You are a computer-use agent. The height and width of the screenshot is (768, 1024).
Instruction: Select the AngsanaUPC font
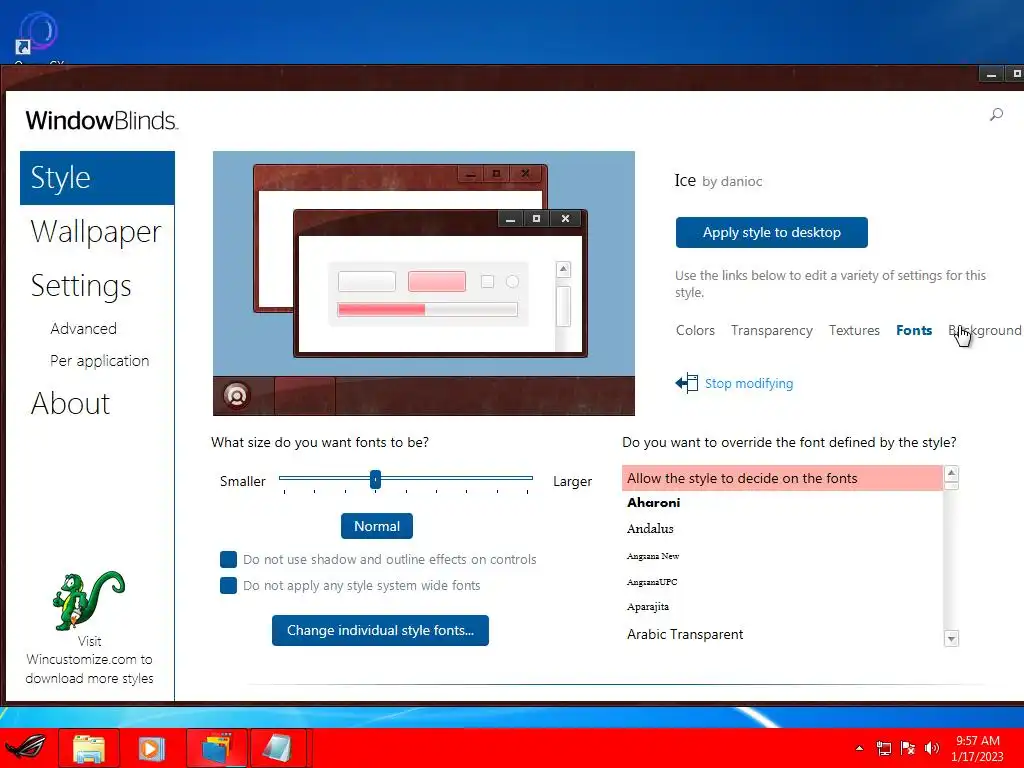(x=782, y=582)
